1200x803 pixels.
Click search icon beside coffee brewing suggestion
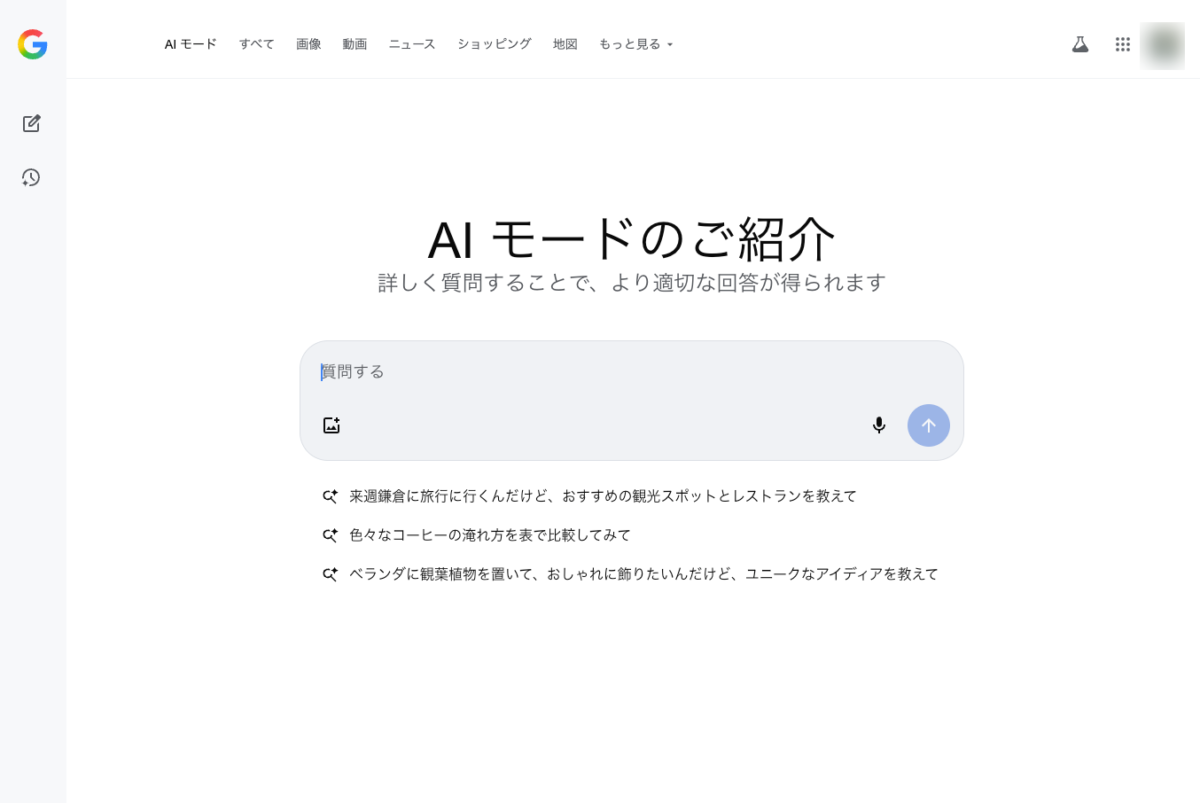330,535
